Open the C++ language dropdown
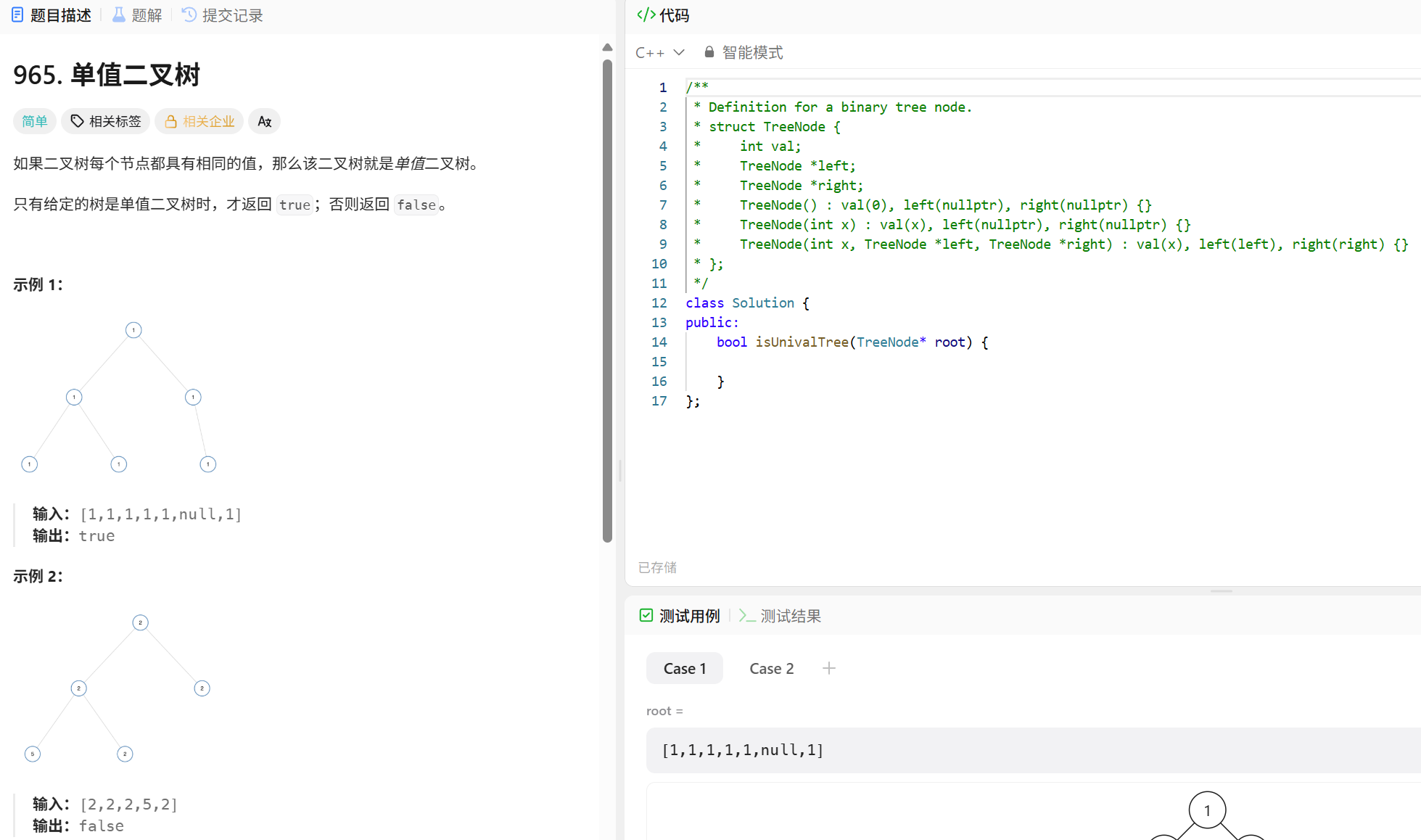Viewport: 1421px width, 840px height. (659, 52)
